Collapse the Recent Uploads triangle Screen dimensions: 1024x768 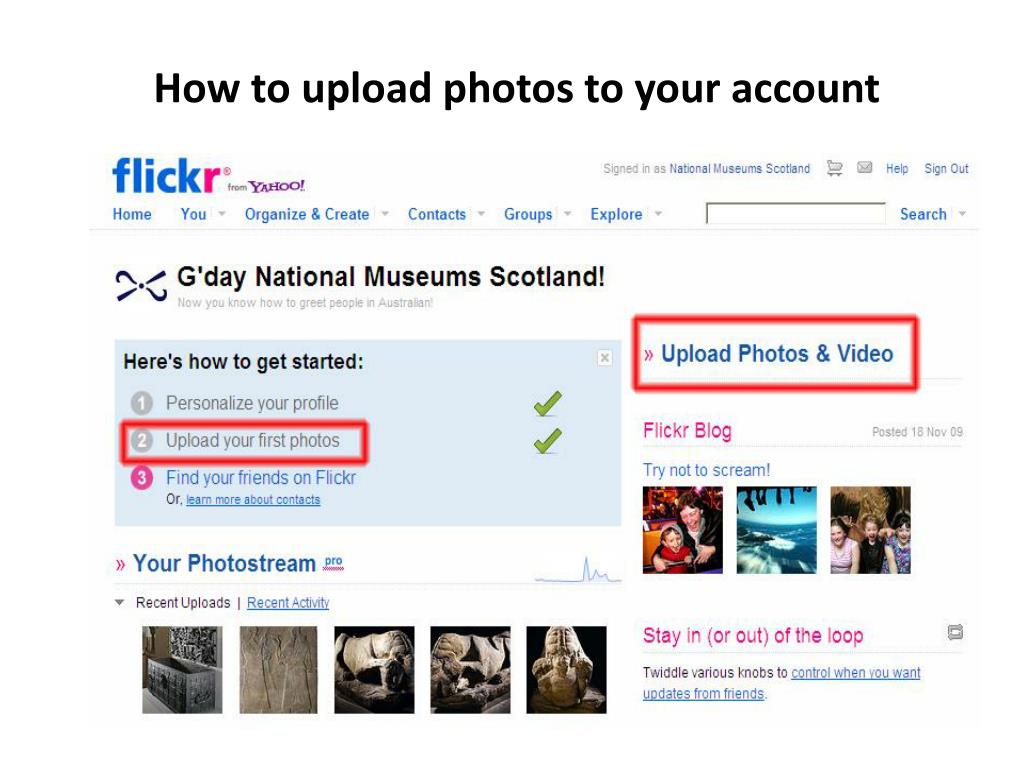[x=120, y=603]
